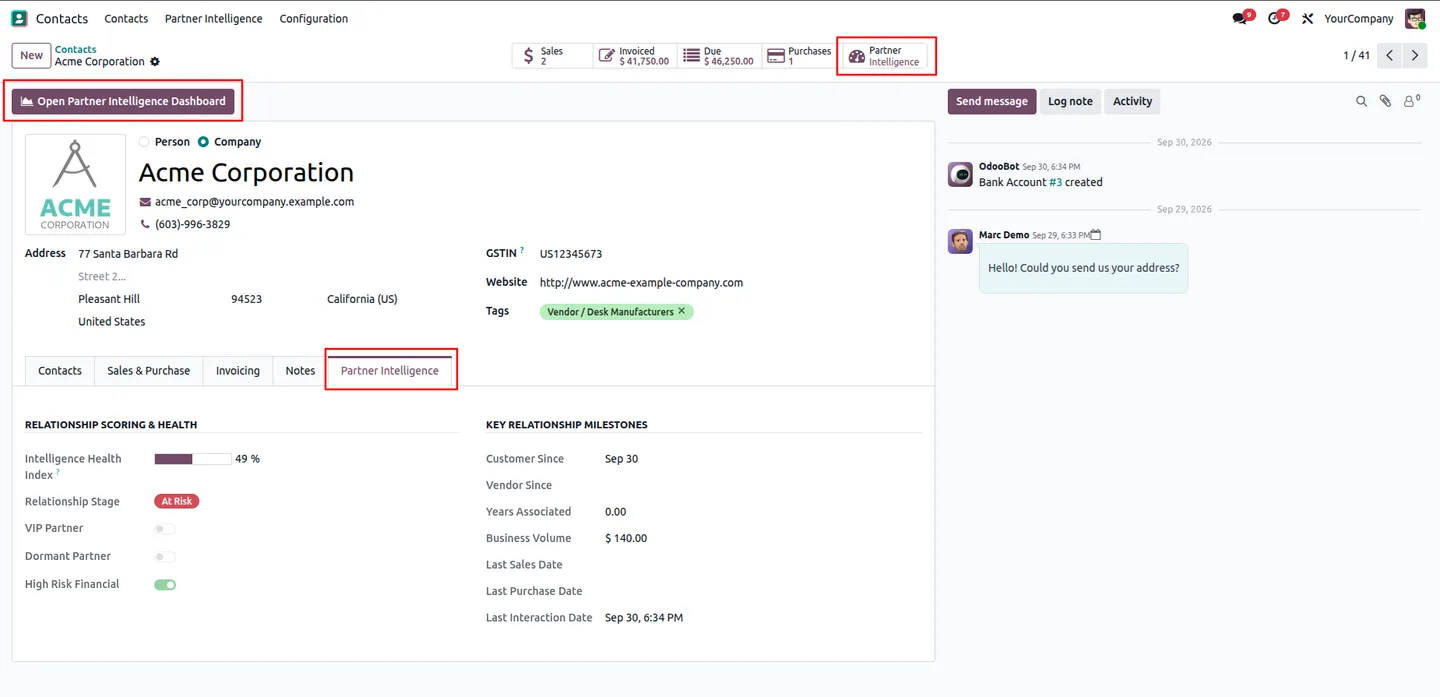This screenshot has width=1440, height=697.
Task: Click the debug tools wrench icon
Action: click(x=1307, y=19)
